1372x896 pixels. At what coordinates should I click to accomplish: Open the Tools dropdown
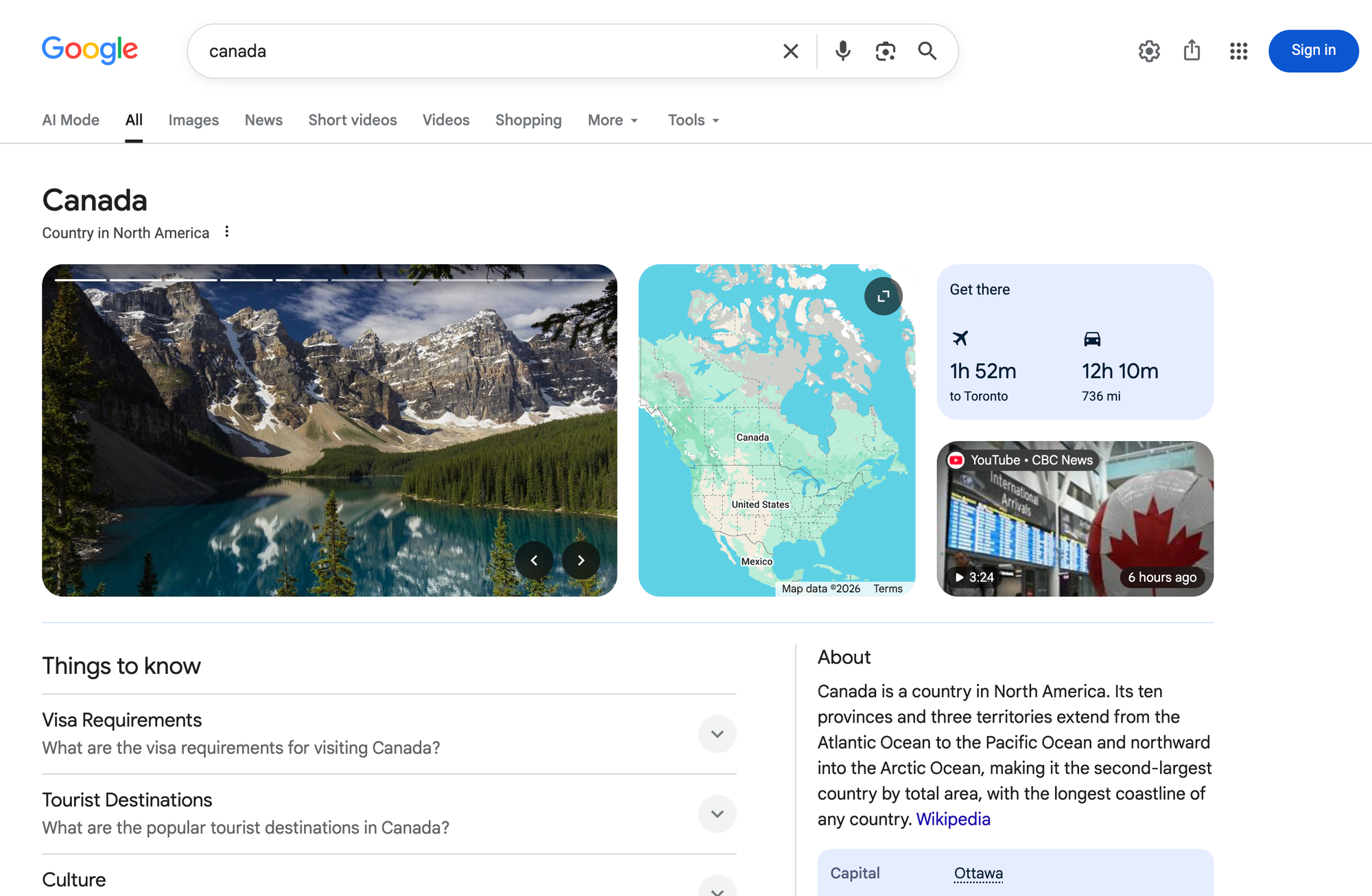point(694,120)
